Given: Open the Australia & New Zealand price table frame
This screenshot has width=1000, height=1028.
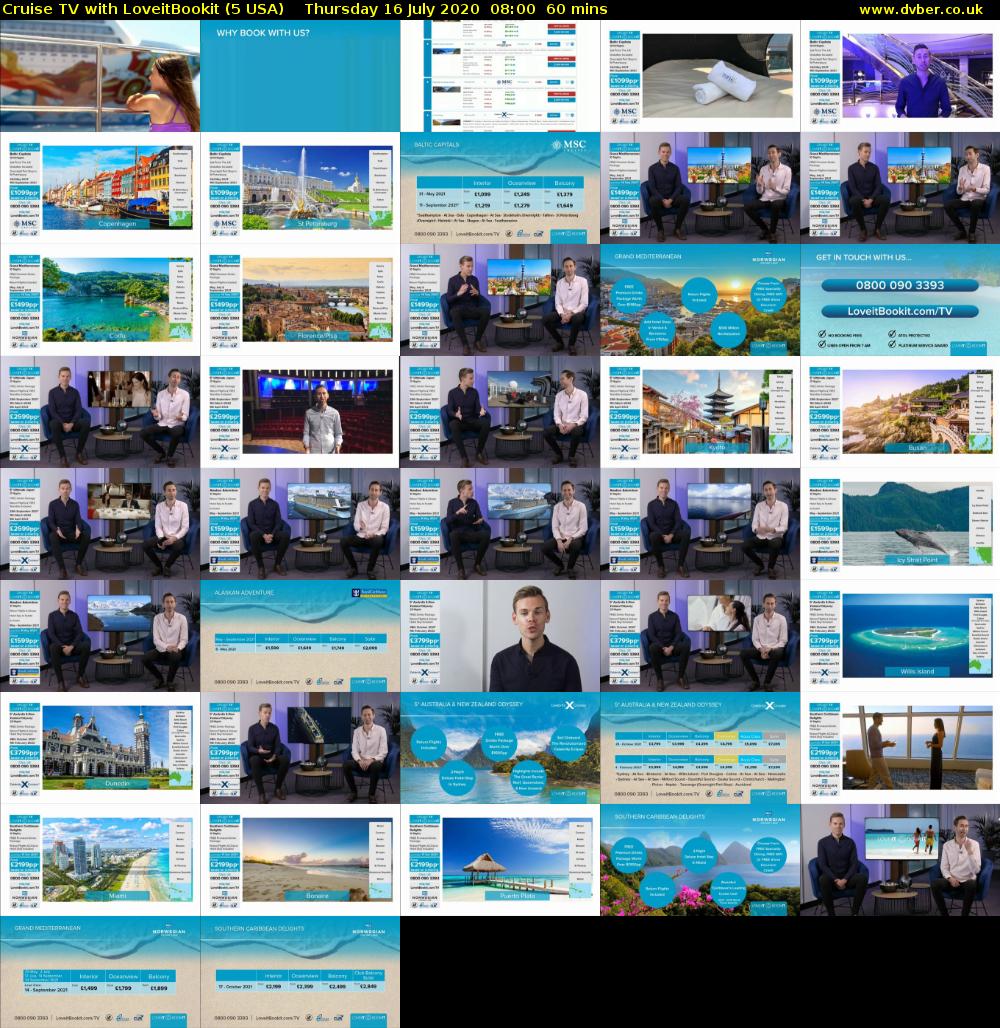Looking at the screenshot, I should click(x=700, y=748).
